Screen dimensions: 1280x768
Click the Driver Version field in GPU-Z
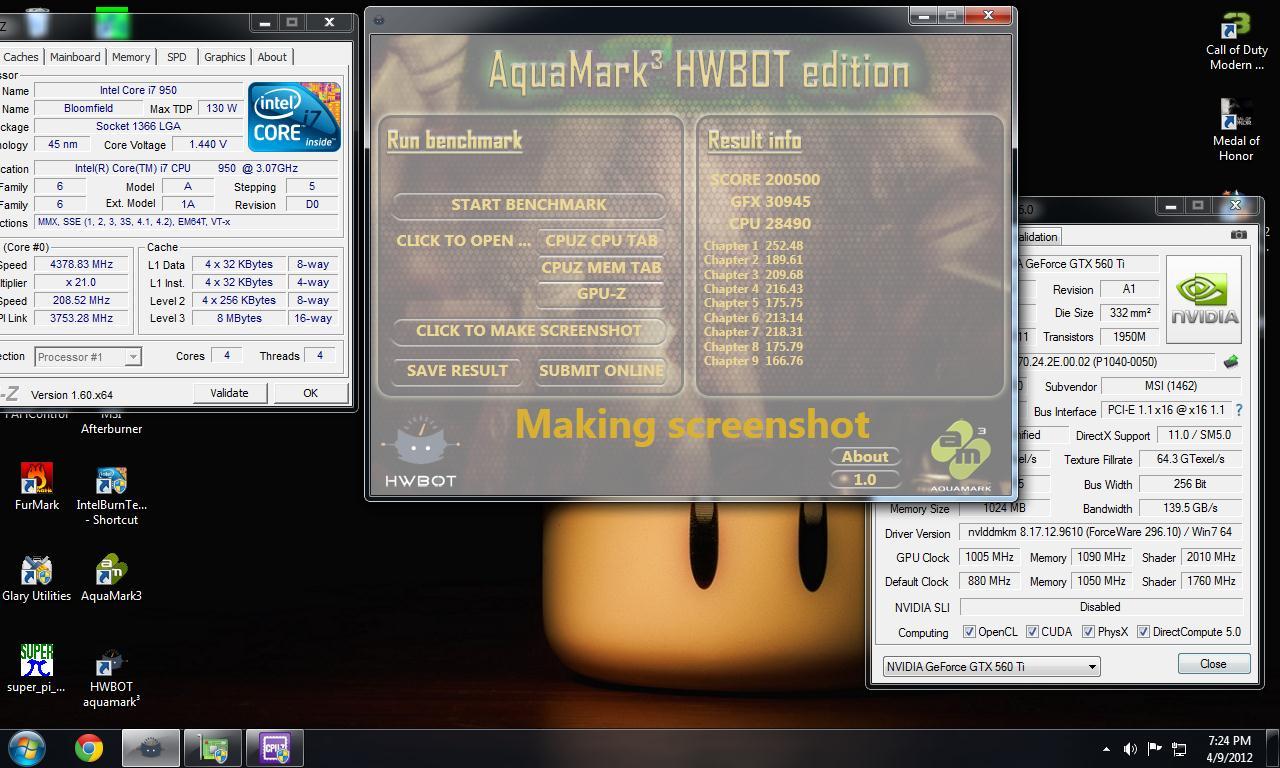pos(1100,533)
